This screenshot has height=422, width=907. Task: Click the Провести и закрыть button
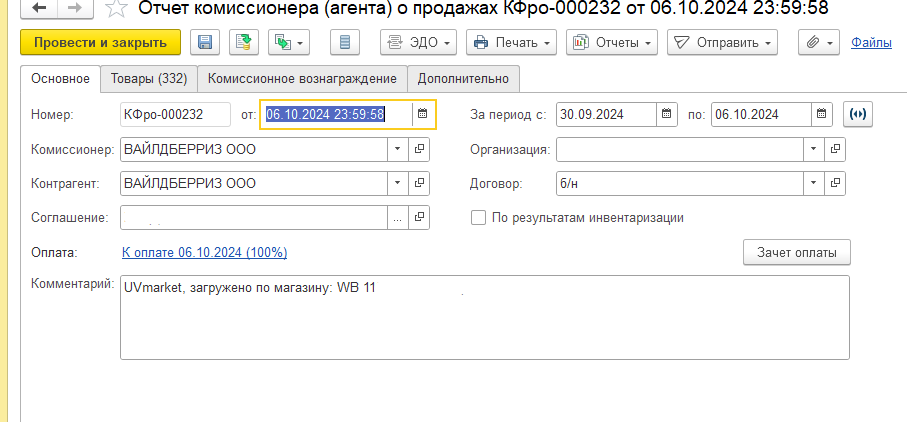point(100,43)
